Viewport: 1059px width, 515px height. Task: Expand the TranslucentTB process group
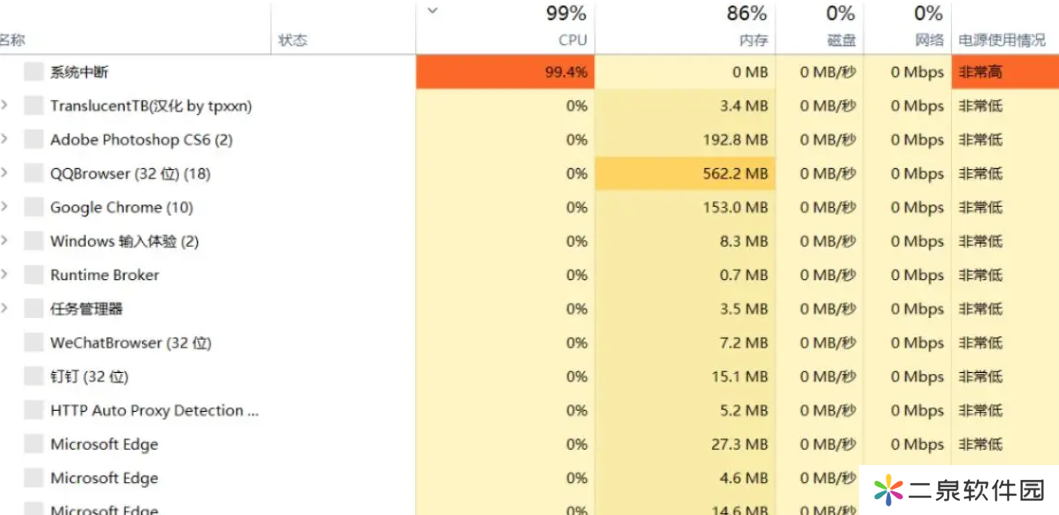[5, 105]
